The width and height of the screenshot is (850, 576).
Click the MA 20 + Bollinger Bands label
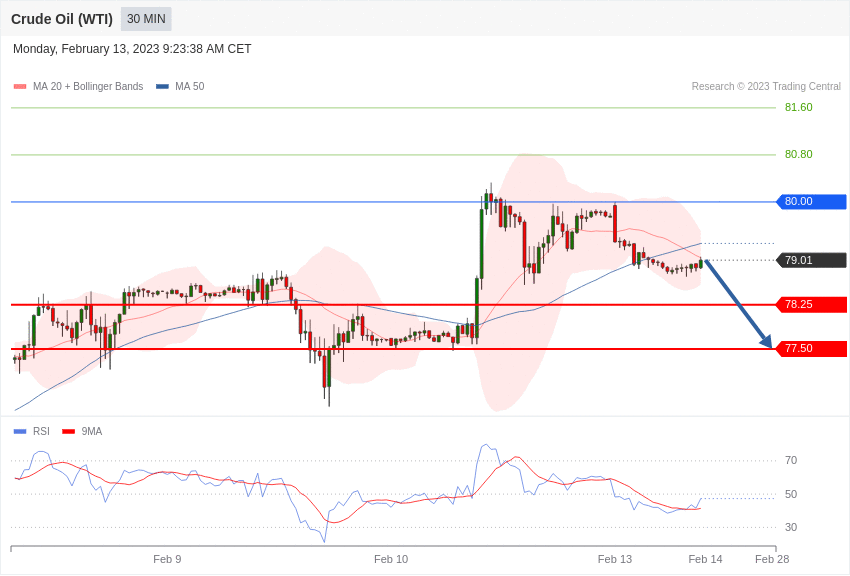click(x=88, y=86)
